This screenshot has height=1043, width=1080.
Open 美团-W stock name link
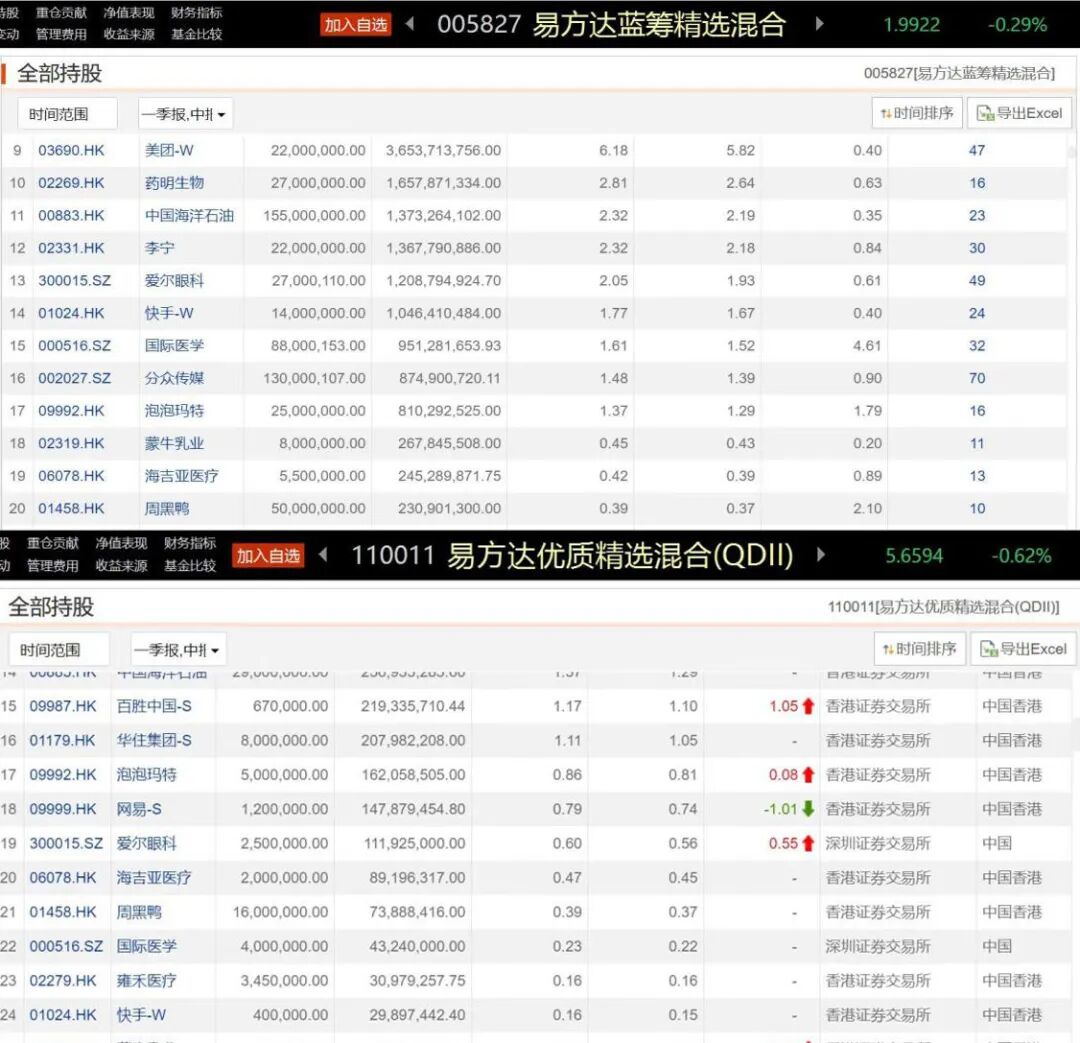click(169, 150)
